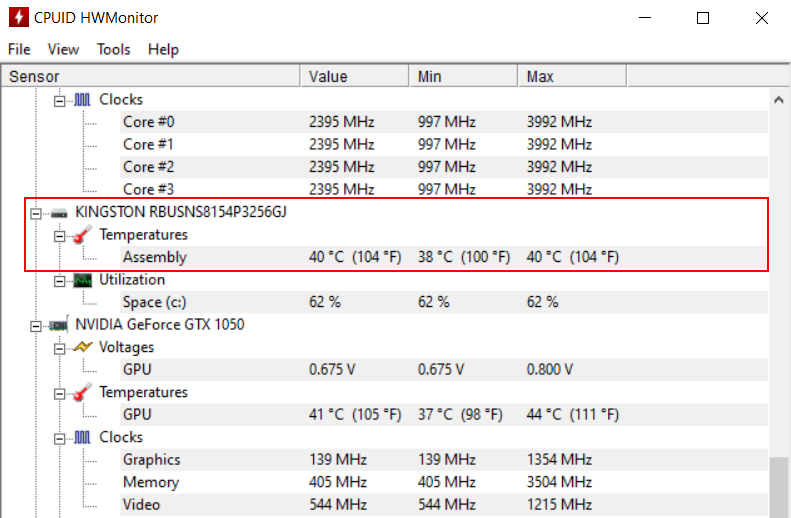Select the Core #3 row
Image resolution: width=791 pixels, height=518 pixels.
[x=444, y=189]
